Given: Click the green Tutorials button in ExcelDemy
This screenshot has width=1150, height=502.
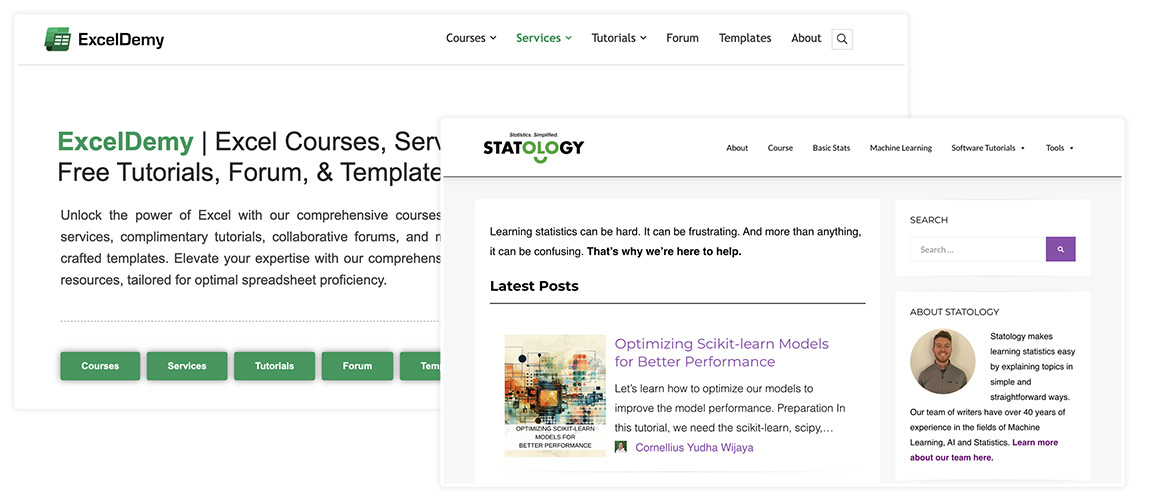Looking at the screenshot, I should [x=274, y=365].
